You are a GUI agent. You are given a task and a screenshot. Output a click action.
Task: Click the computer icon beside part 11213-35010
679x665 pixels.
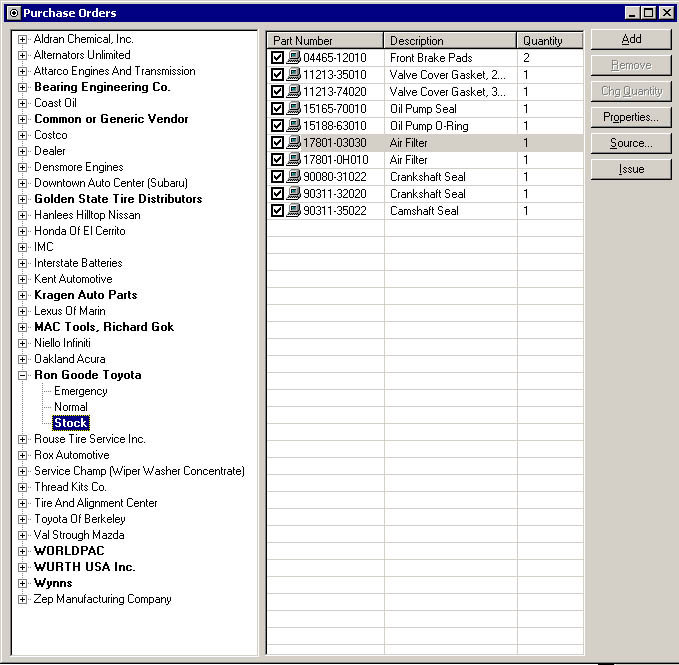294,74
